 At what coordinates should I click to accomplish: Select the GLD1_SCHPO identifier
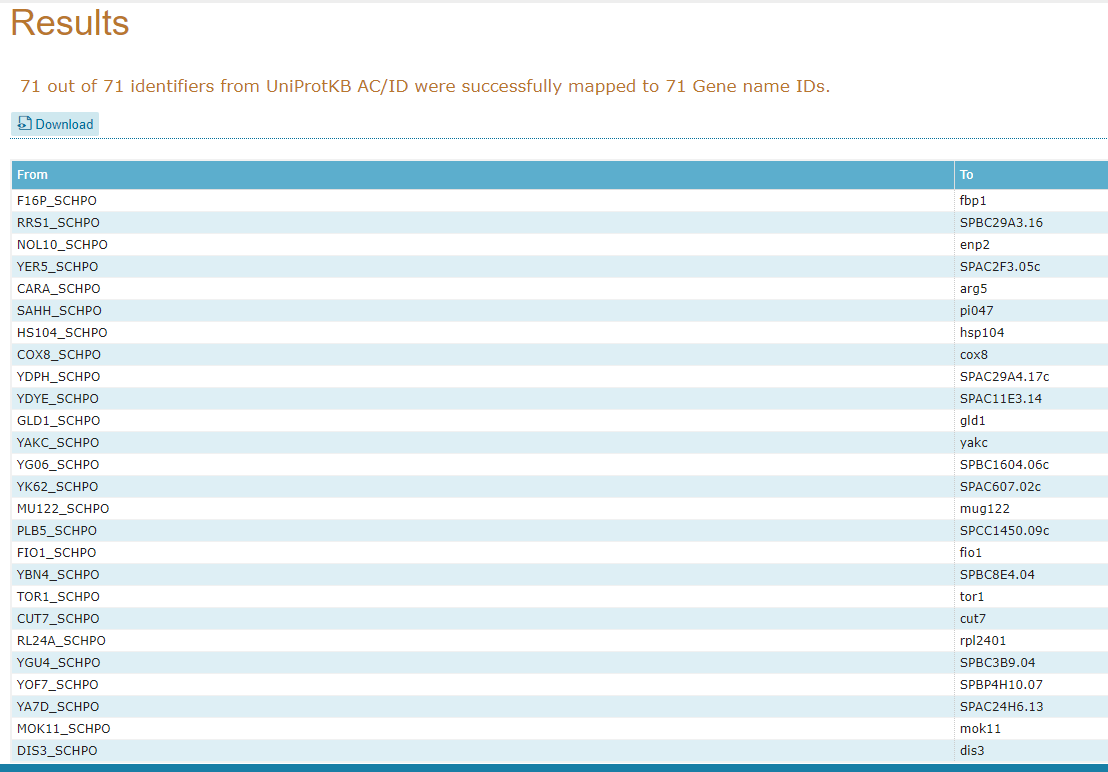tap(59, 421)
